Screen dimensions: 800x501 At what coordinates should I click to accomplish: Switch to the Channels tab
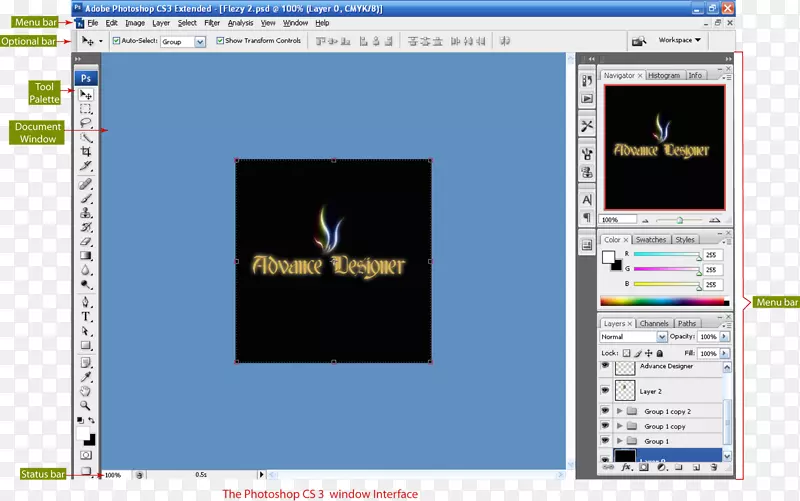[x=654, y=323]
